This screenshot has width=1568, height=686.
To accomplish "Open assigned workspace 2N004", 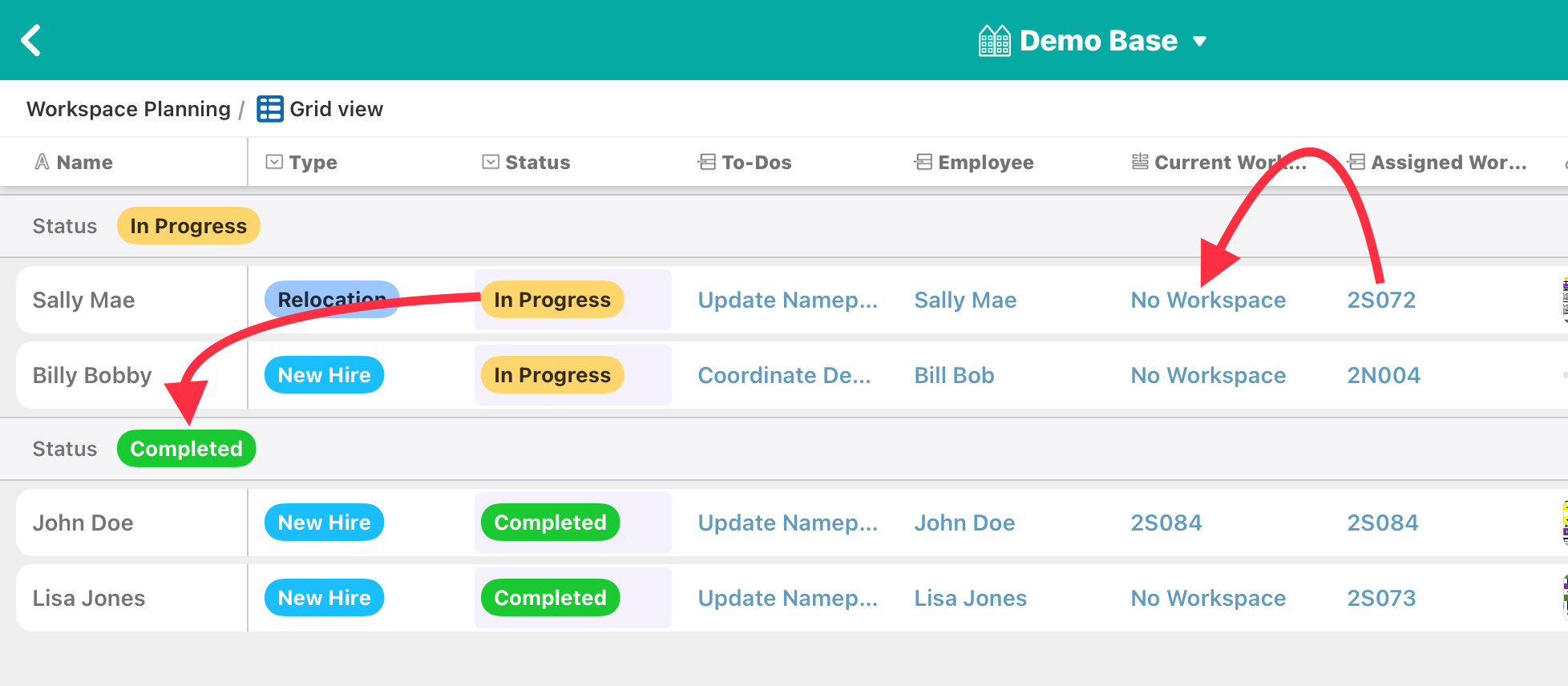I will click(x=1384, y=375).
